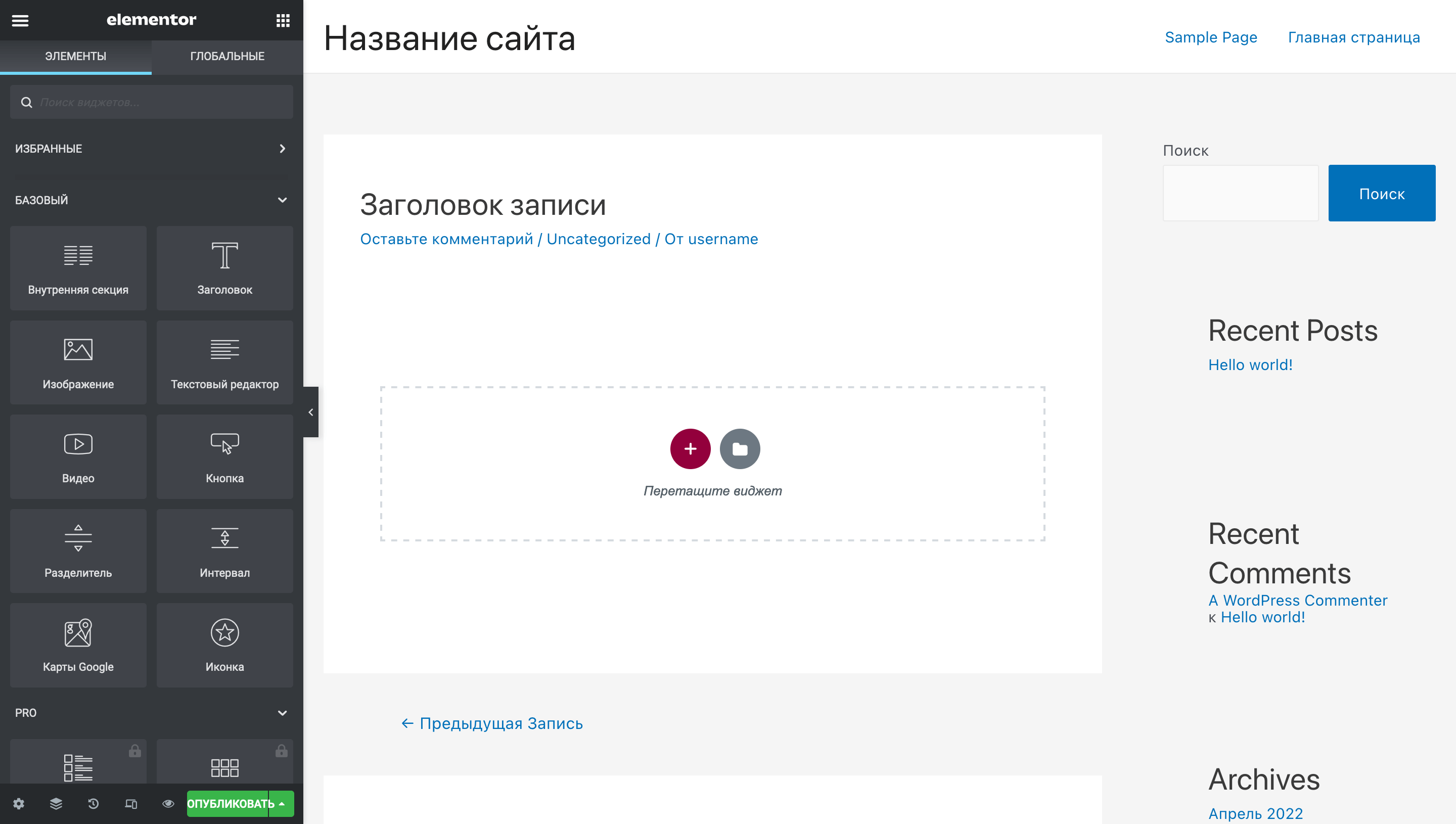This screenshot has height=824, width=1456.
Task: Open publish options arrow next to ОПУБЛИКОВАТЬ
Action: click(x=282, y=804)
